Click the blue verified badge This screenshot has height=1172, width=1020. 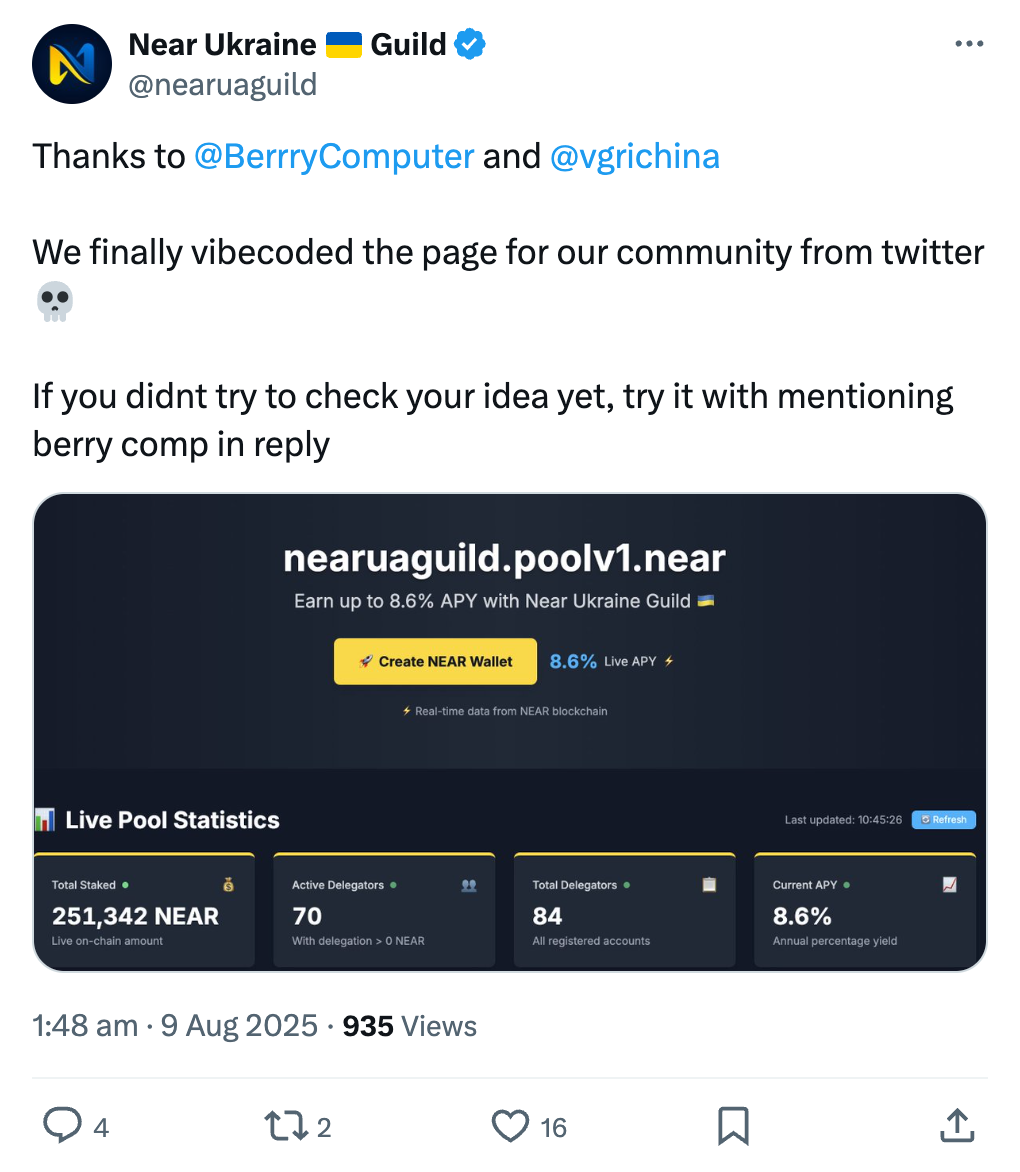click(470, 44)
